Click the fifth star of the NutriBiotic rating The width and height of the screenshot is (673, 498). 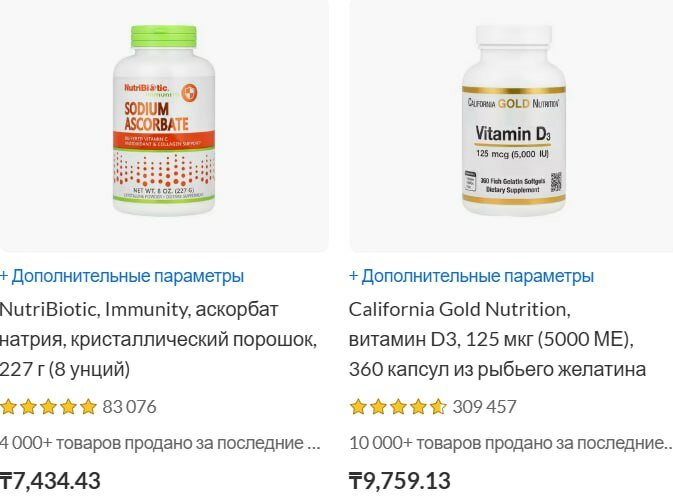(x=88, y=407)
